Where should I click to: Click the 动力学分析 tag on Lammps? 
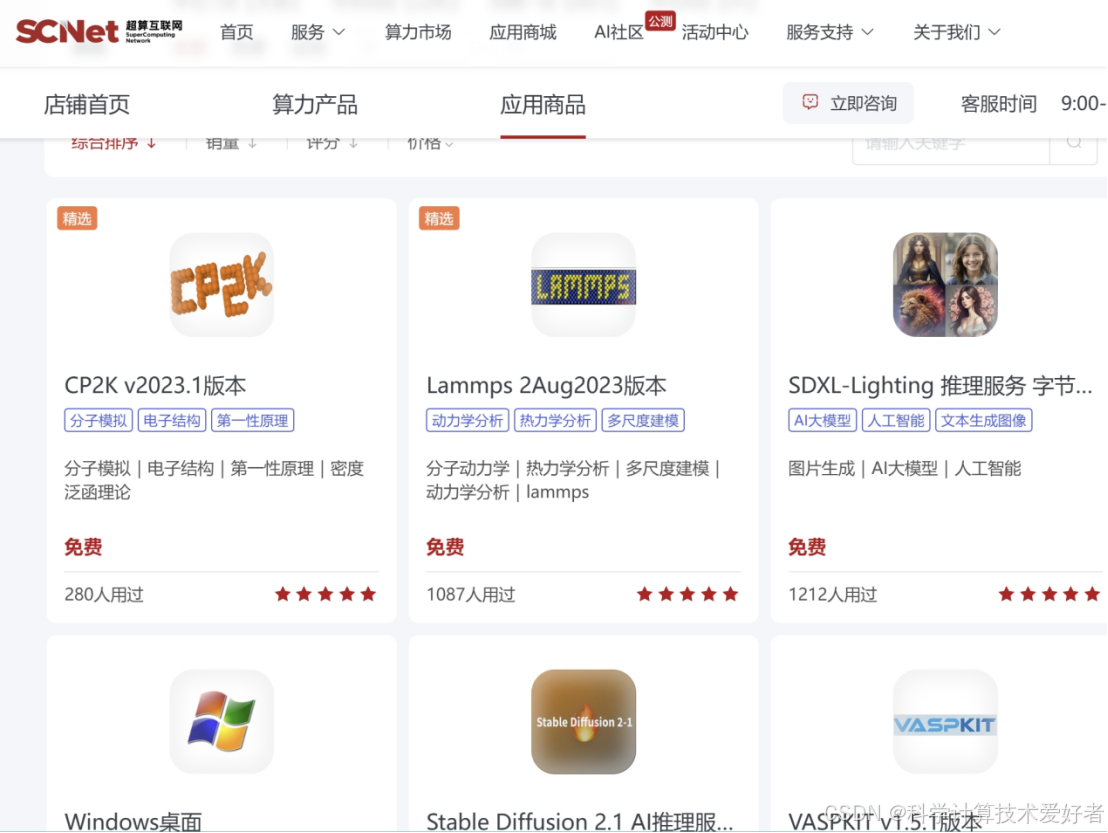[467, 420]
